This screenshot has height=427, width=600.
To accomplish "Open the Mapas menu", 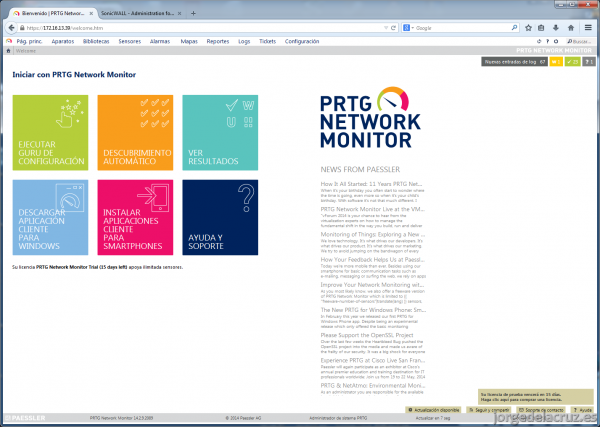I will point(189,41).
